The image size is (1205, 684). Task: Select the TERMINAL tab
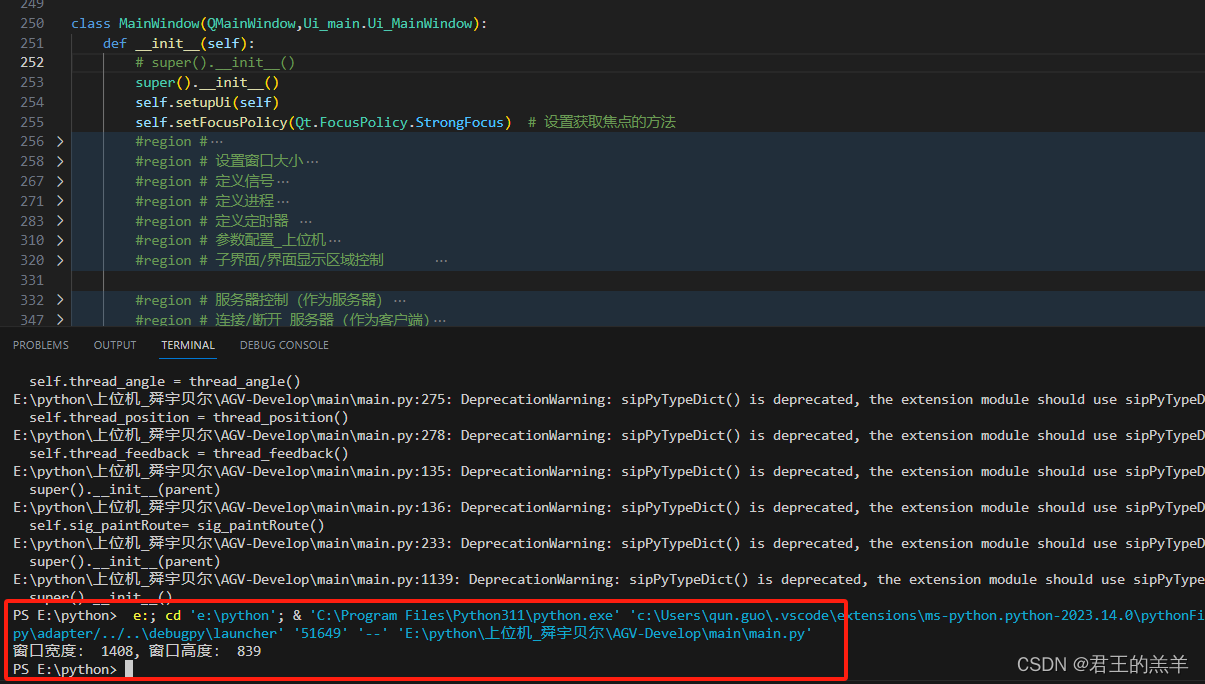[x=187, y=344]
